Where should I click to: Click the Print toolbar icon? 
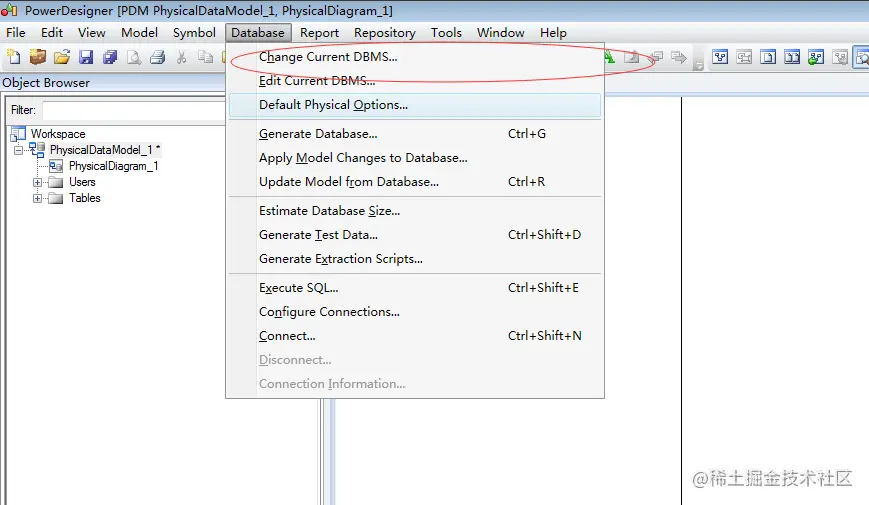tap(157, 57)
